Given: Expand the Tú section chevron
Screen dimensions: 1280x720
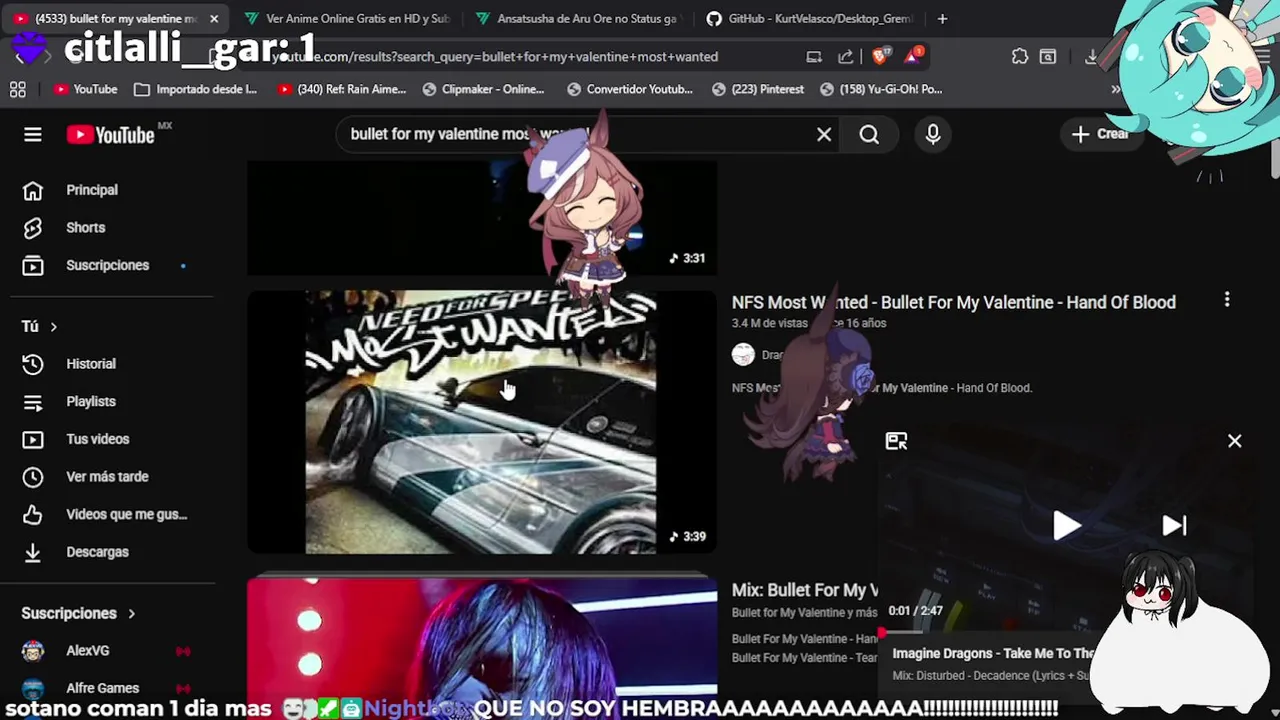Looking at the screenshot, I should click(x=53, y=326).
